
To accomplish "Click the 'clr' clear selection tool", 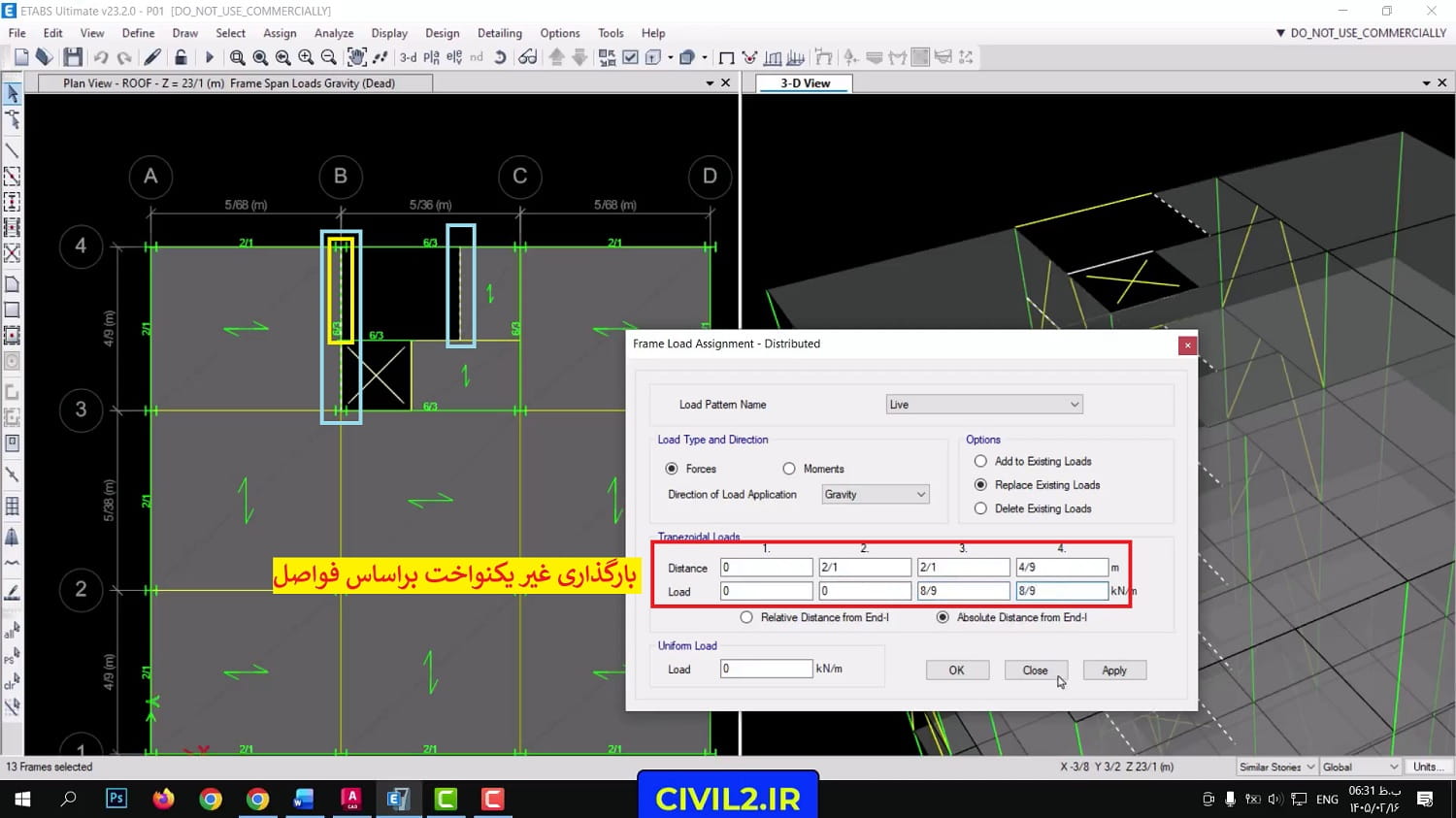I will coord(12,682).
